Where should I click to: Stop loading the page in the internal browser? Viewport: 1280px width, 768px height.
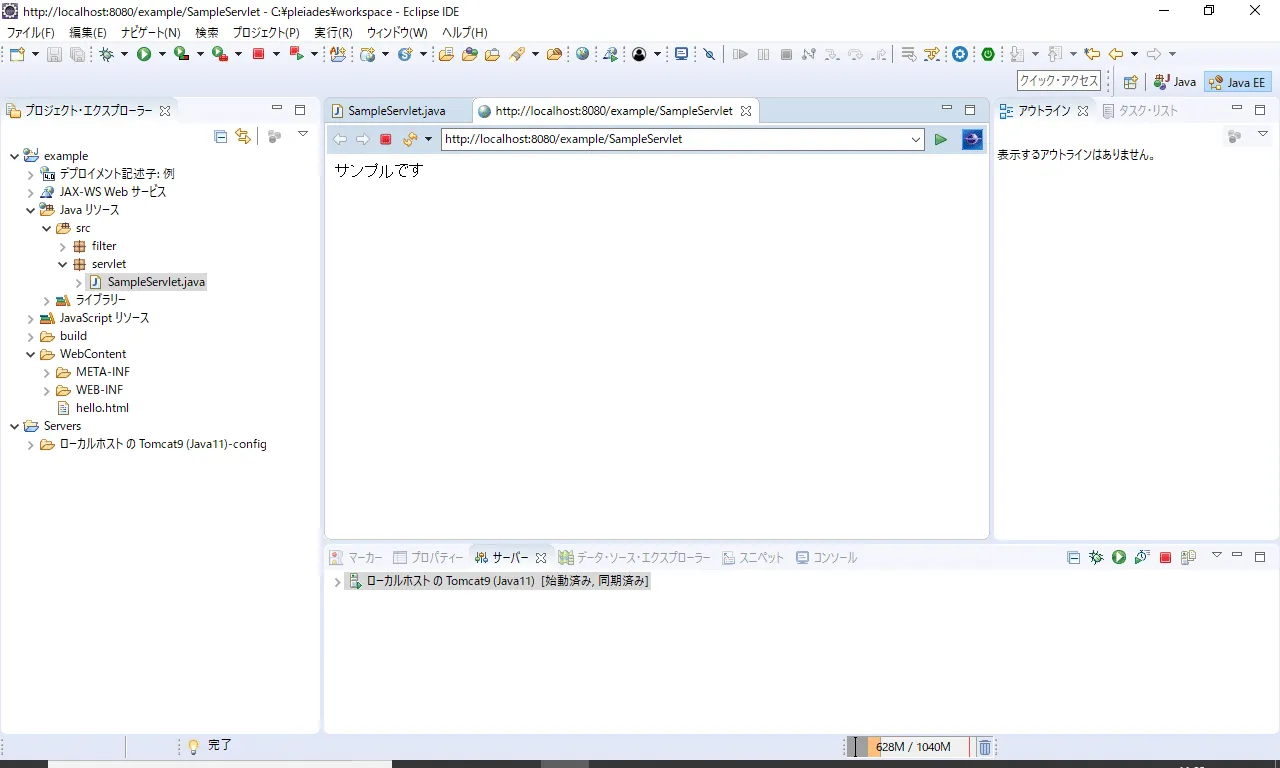386,140
